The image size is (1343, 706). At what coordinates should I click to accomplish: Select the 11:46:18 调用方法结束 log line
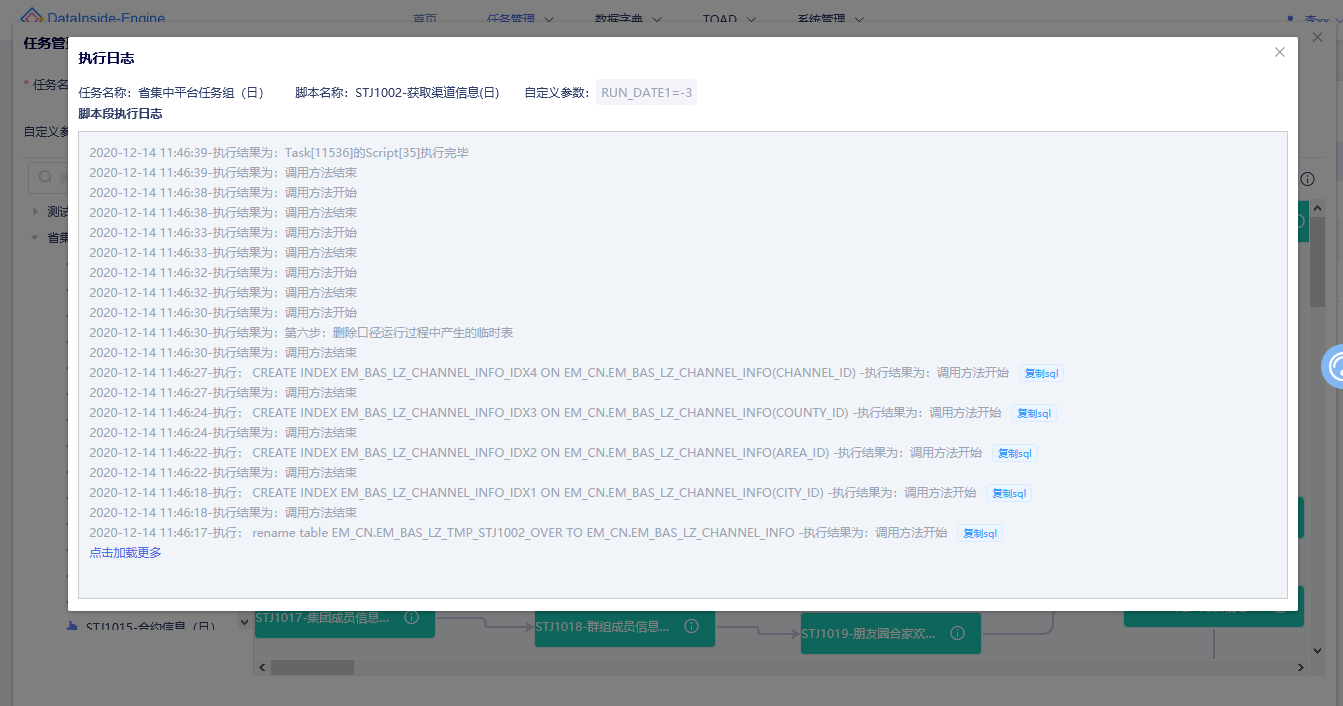tap(223, 513)
